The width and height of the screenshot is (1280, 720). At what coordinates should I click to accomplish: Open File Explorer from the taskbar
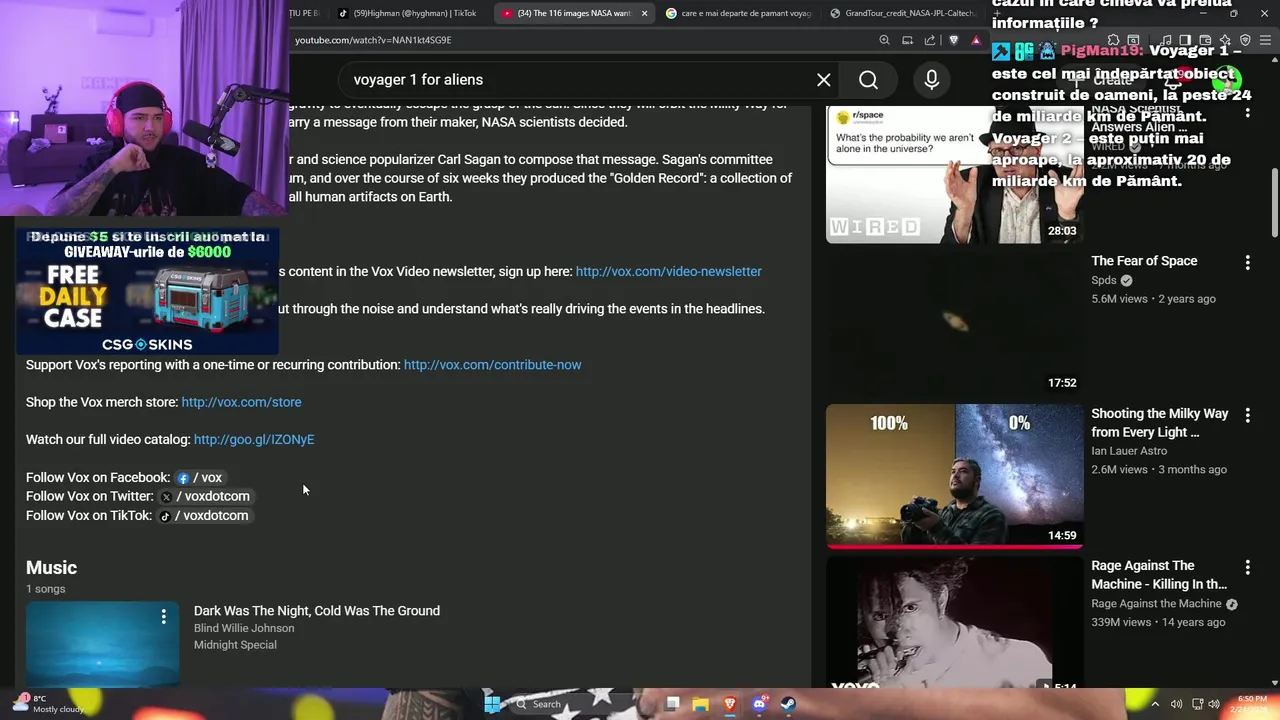point(701,704)
